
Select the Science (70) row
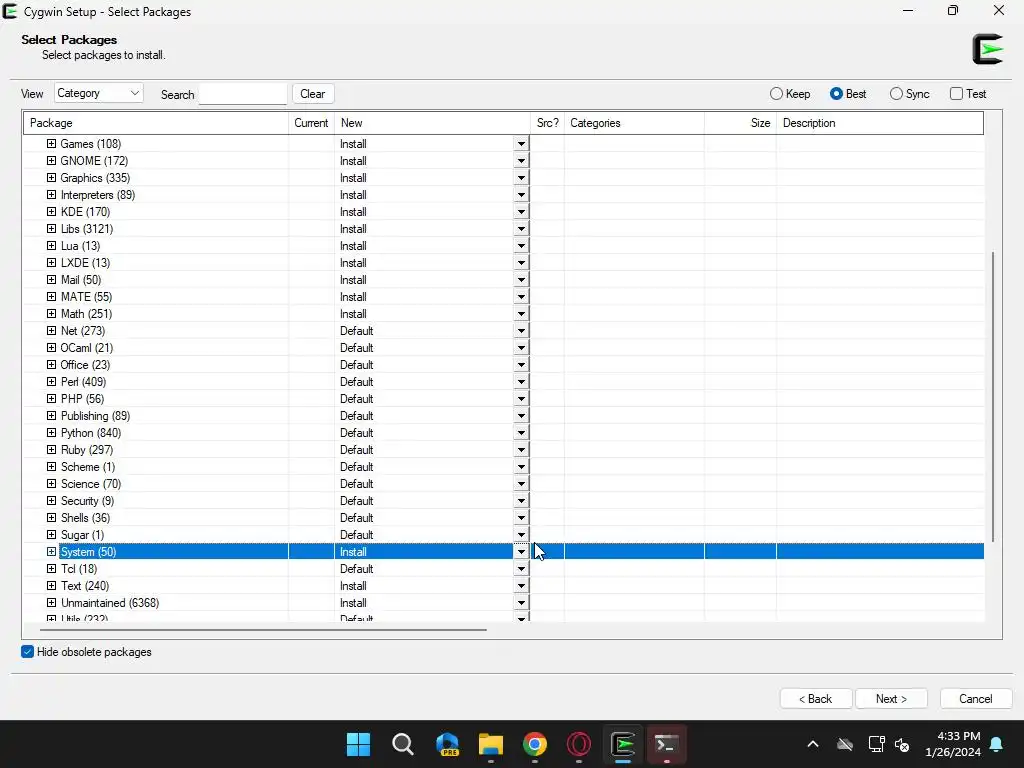tap(504, 484)
